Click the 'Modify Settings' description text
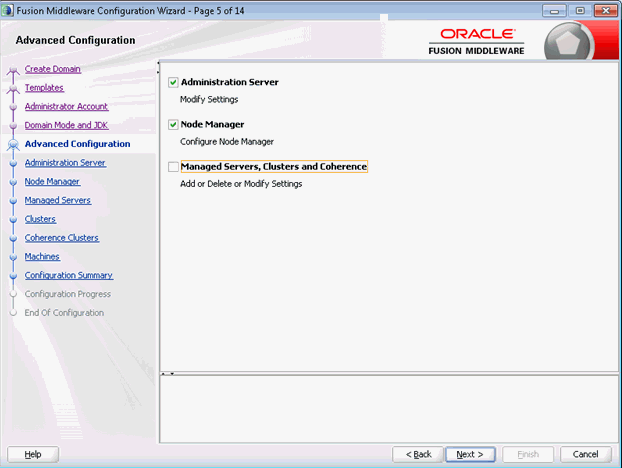622x468 pixels. (x=209, y=100)
